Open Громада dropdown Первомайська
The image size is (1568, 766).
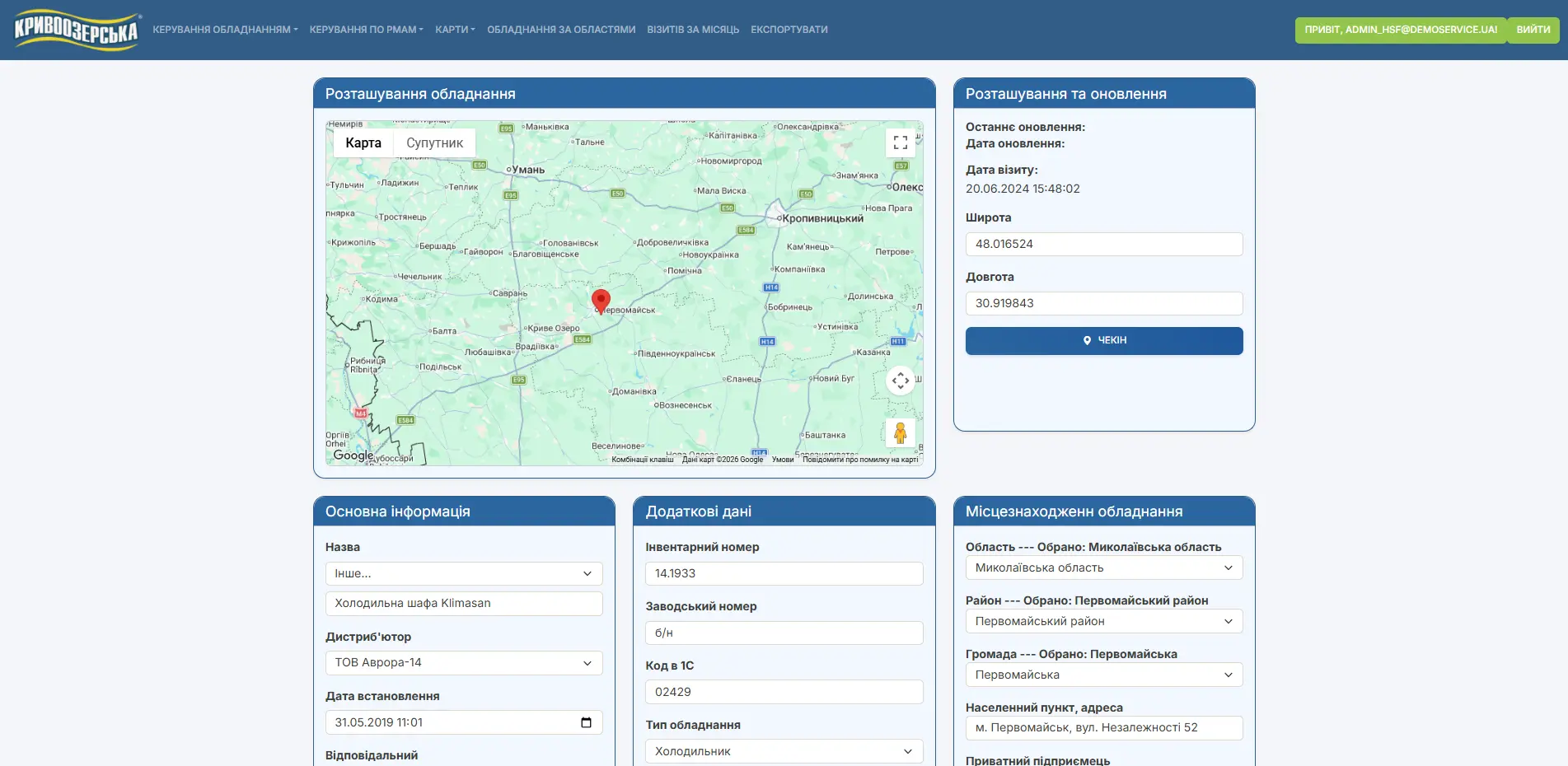point(1104,675)
